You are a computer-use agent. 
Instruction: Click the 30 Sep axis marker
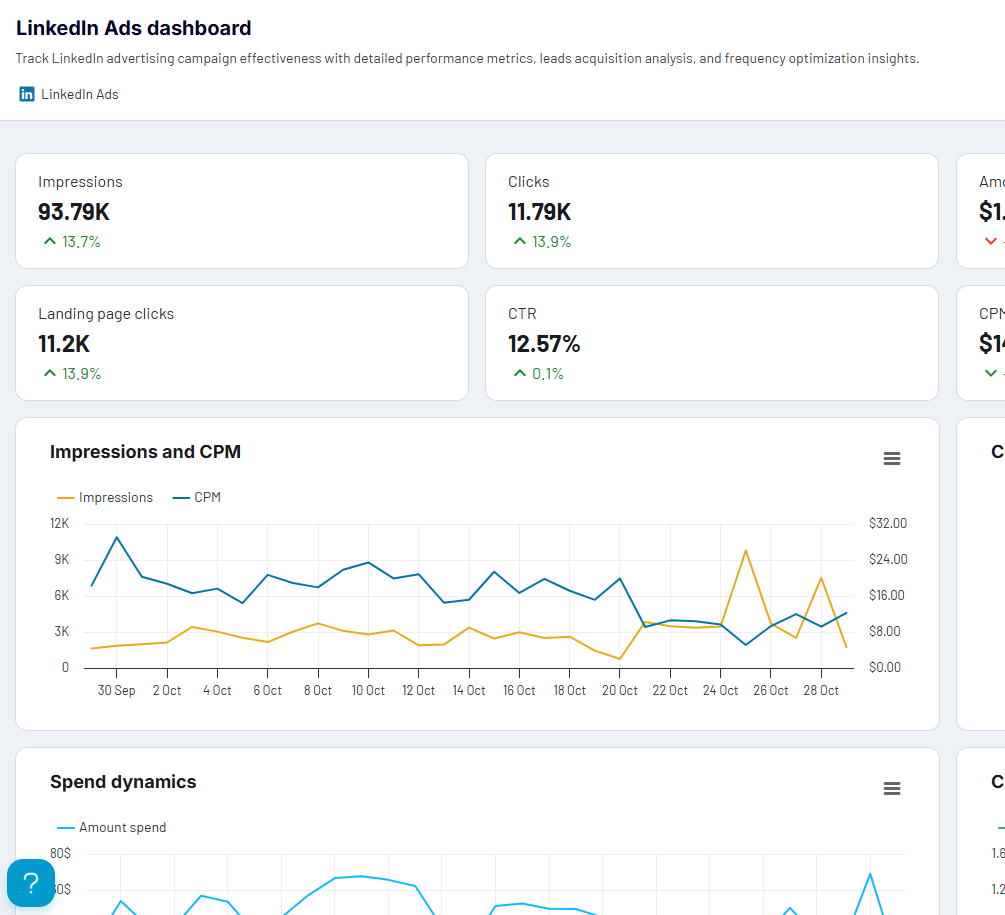pos(116,691)
